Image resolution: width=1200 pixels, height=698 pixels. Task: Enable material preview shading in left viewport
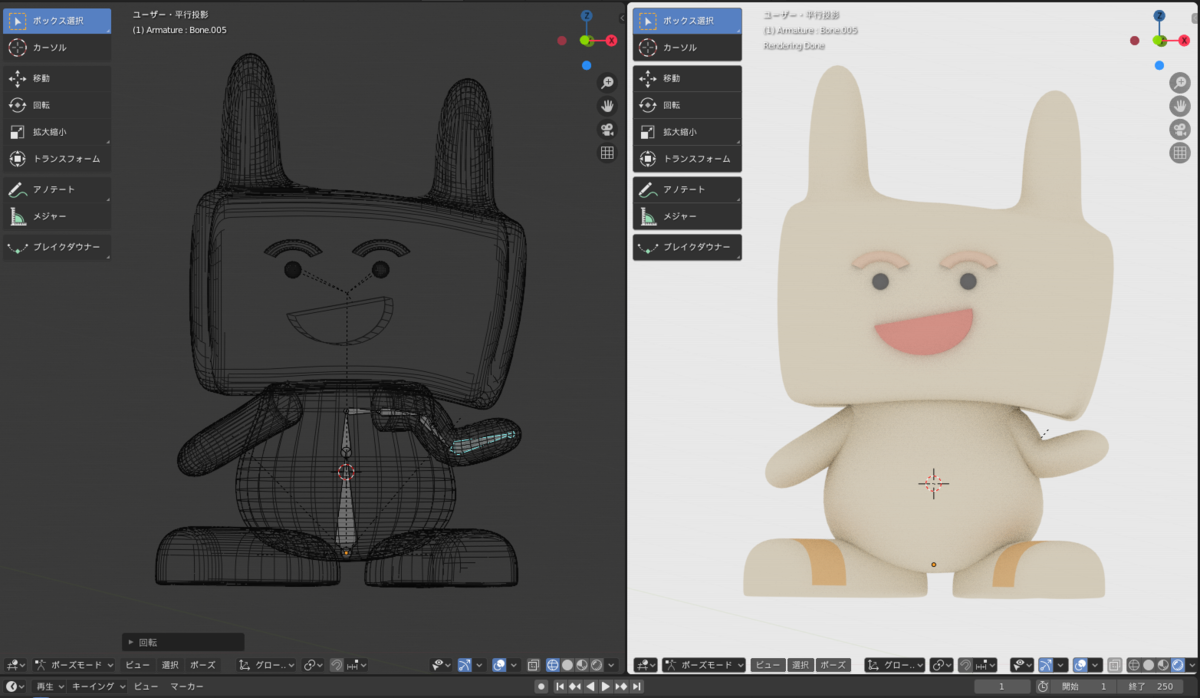point(581,665)
